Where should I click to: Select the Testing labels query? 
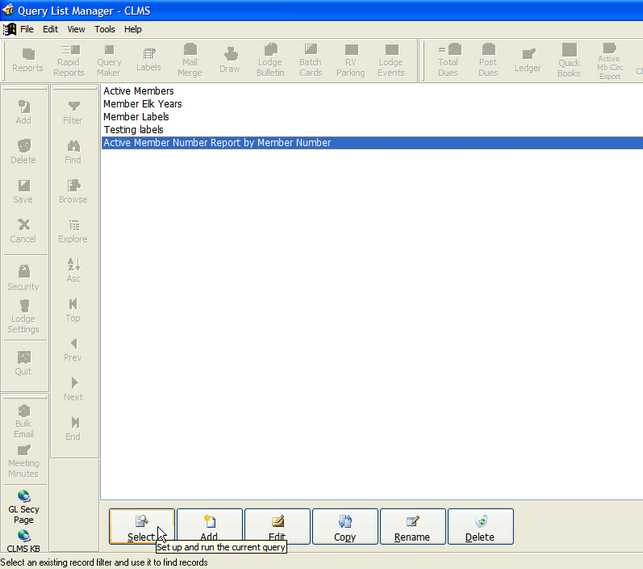coord(133,130)
